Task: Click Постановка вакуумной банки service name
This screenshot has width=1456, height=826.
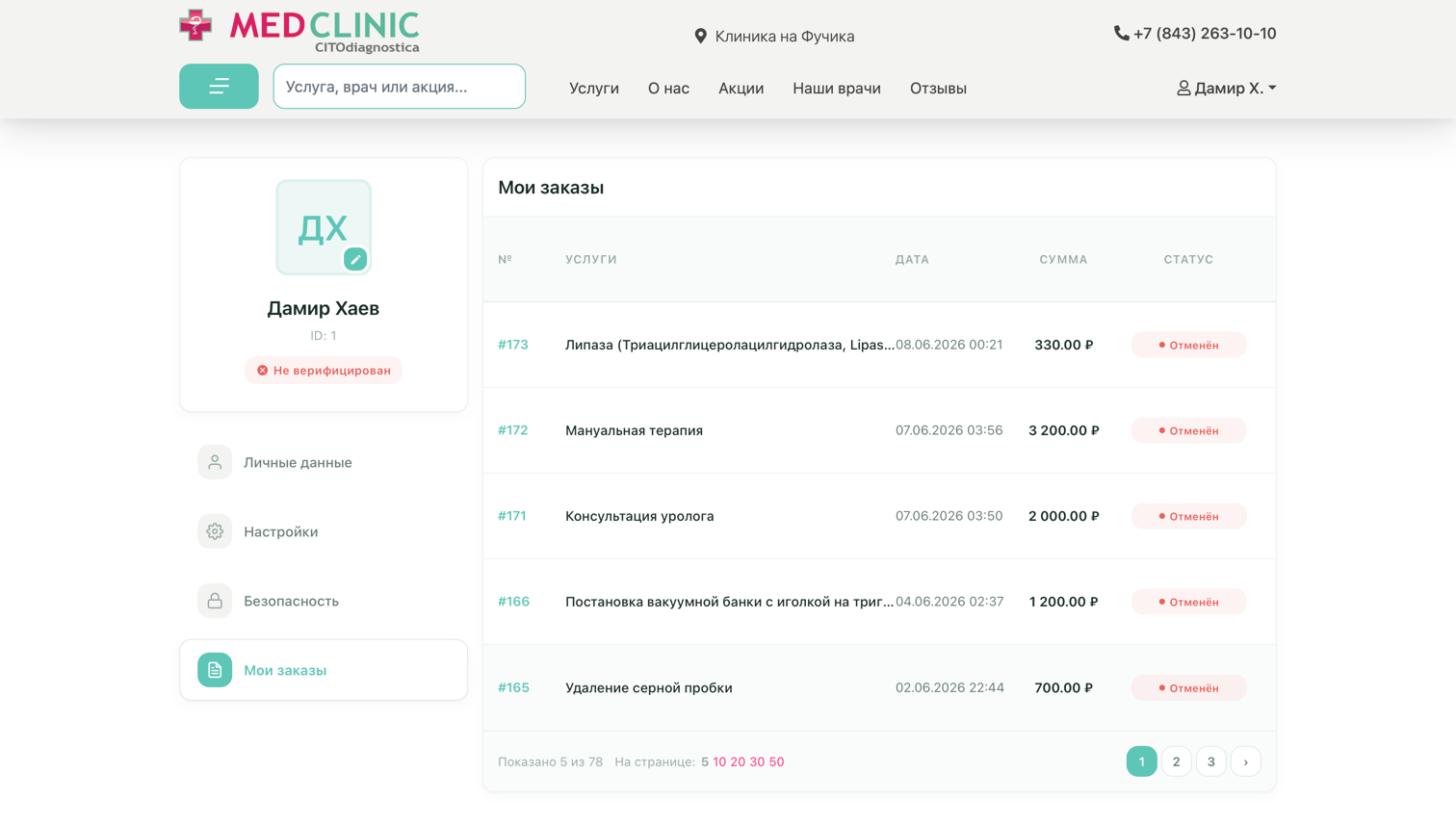Action: 730,602
